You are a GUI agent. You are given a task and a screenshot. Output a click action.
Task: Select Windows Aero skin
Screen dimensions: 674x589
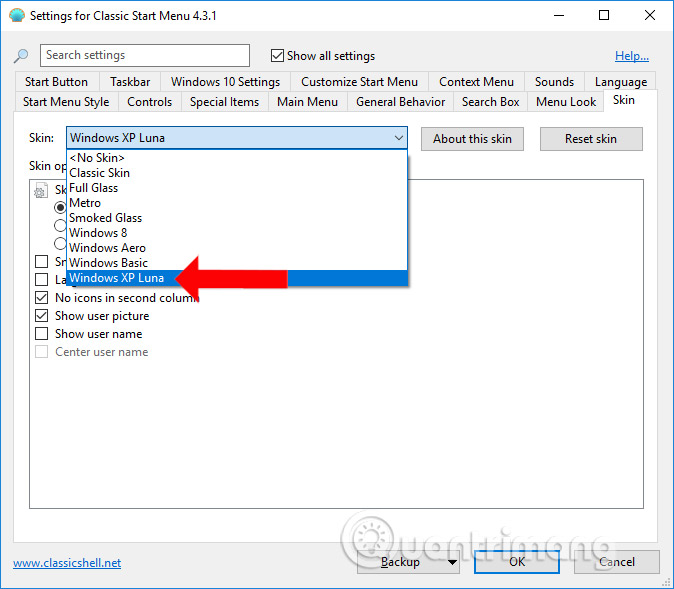(x=237, y=248)
